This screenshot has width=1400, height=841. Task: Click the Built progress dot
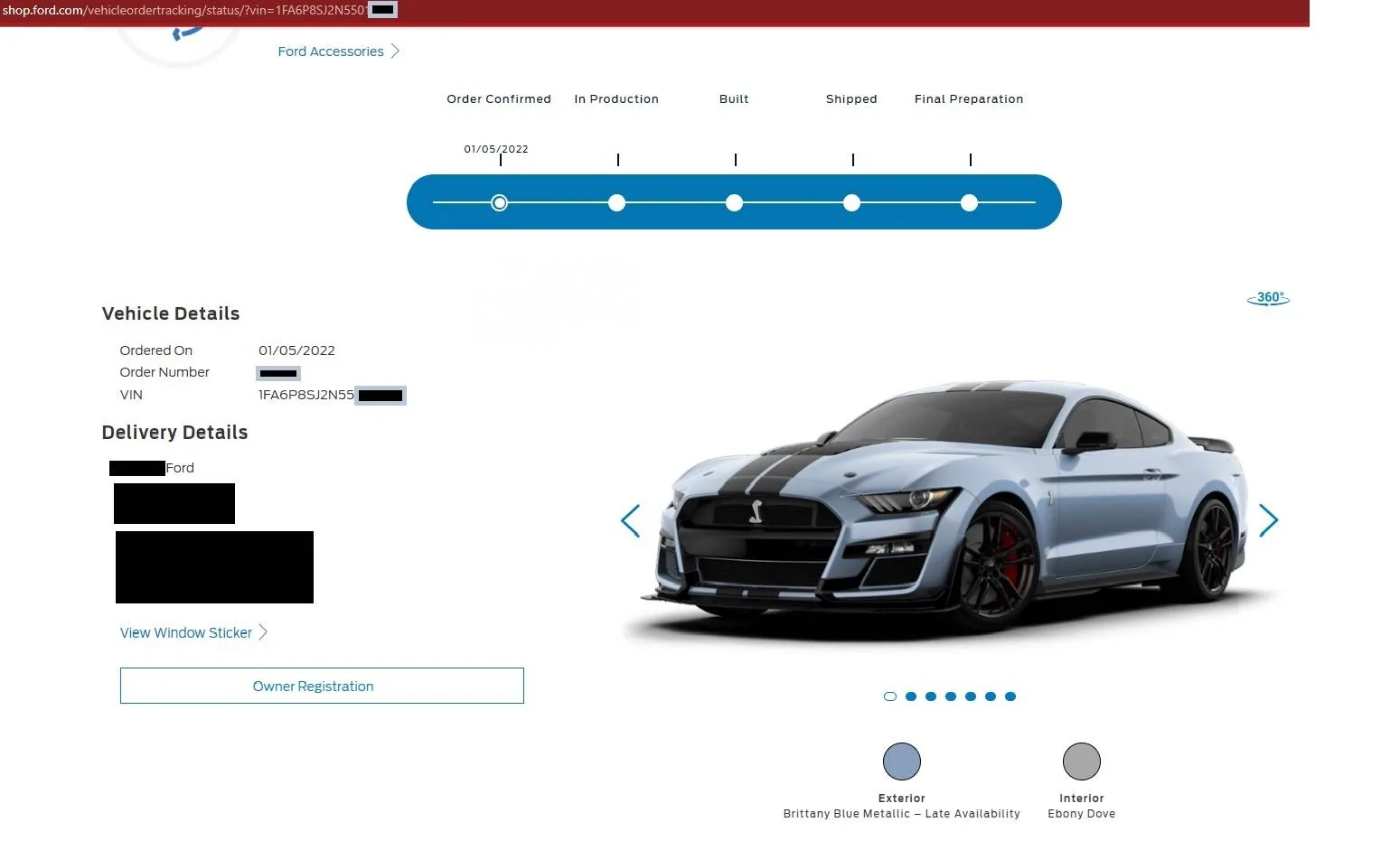pos(734,202)
